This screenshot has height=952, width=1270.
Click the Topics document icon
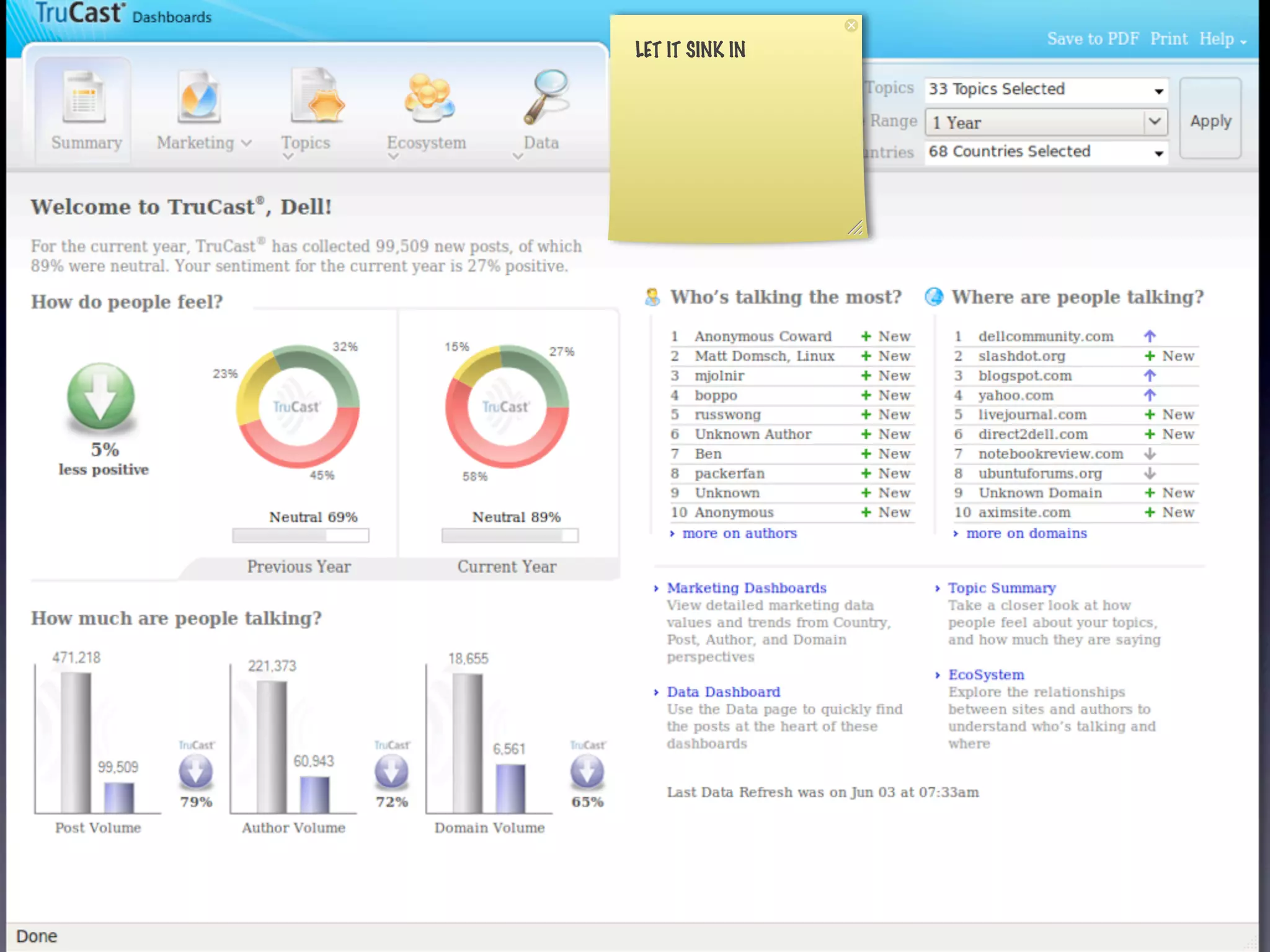point(317,97)
